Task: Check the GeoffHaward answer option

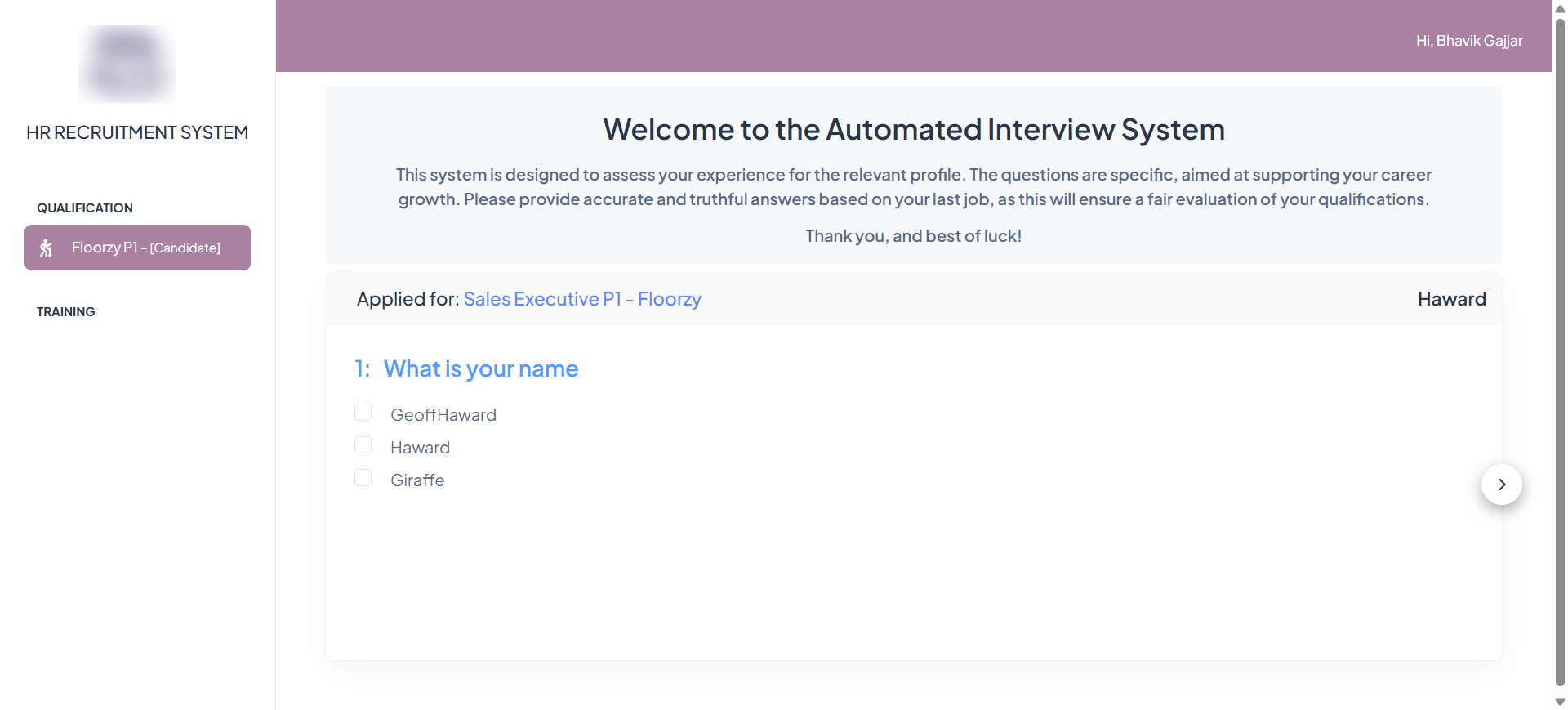Action: coord(363,413)
